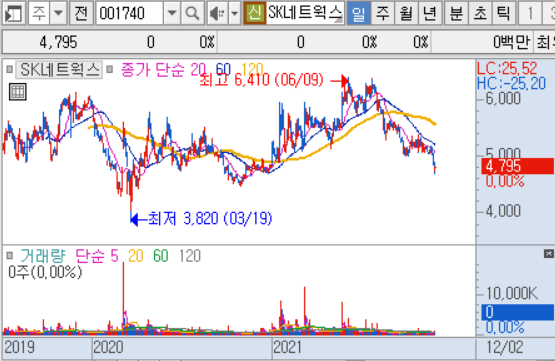Click 2019 on the time axis
555x361 pixels.
[19, 347]
